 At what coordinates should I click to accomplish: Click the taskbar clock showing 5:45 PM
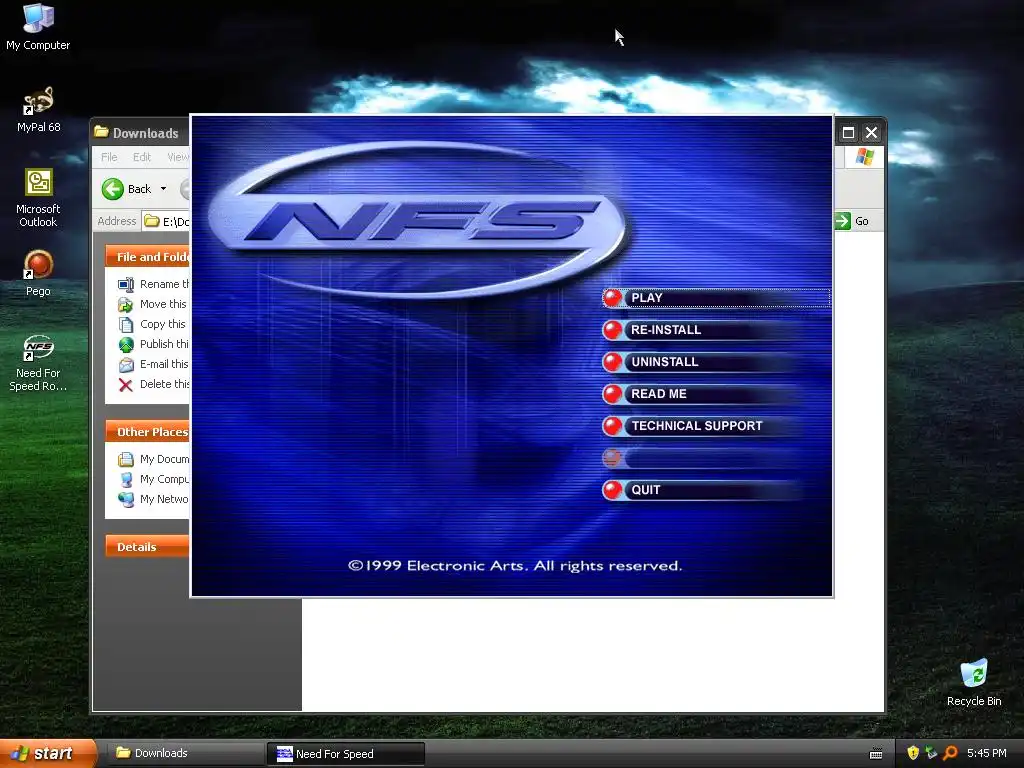click(987, 754)
